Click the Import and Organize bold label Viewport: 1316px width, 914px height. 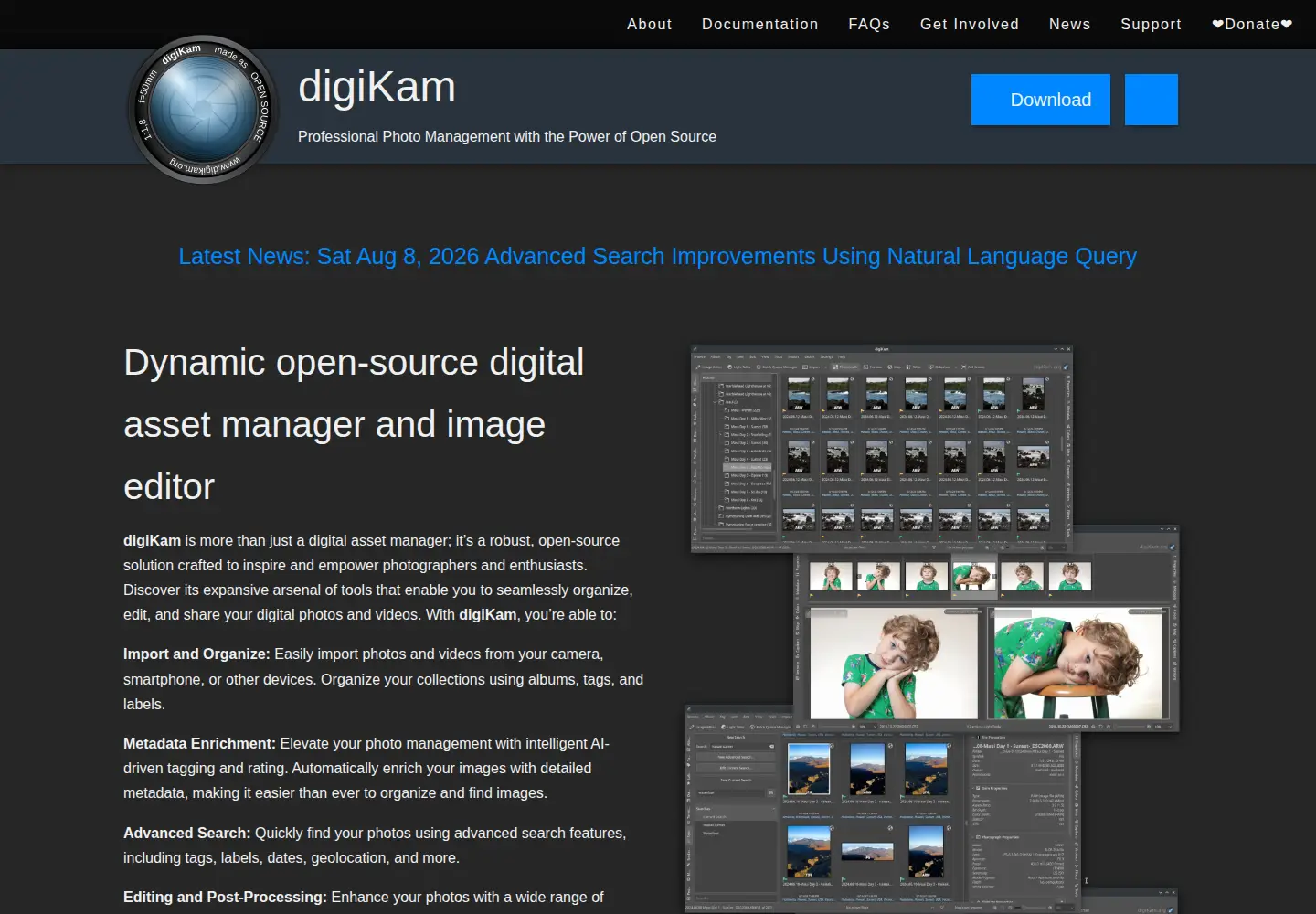[x=196, y=654]
